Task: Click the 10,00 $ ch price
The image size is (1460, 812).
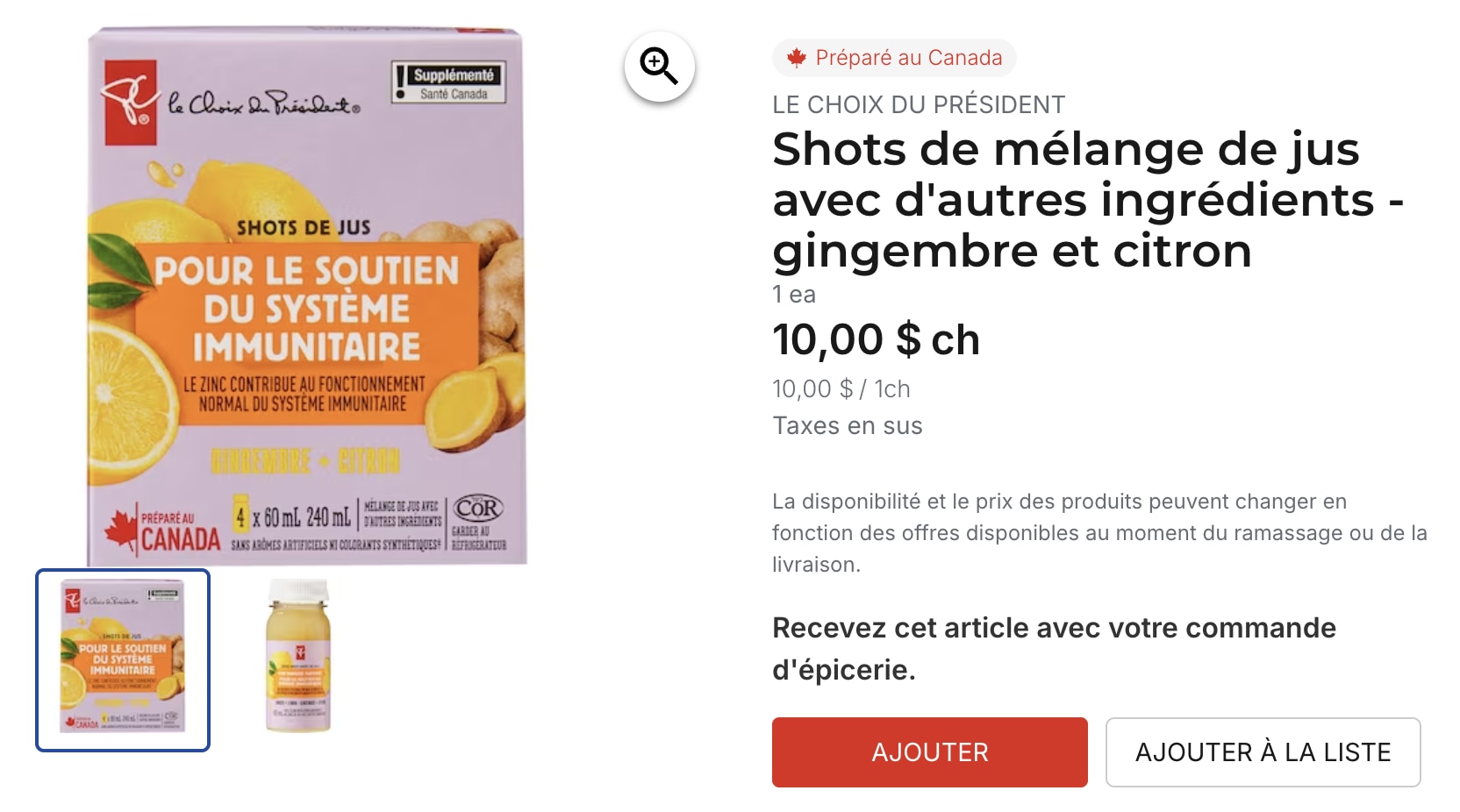Action: [x=876, y=340]
